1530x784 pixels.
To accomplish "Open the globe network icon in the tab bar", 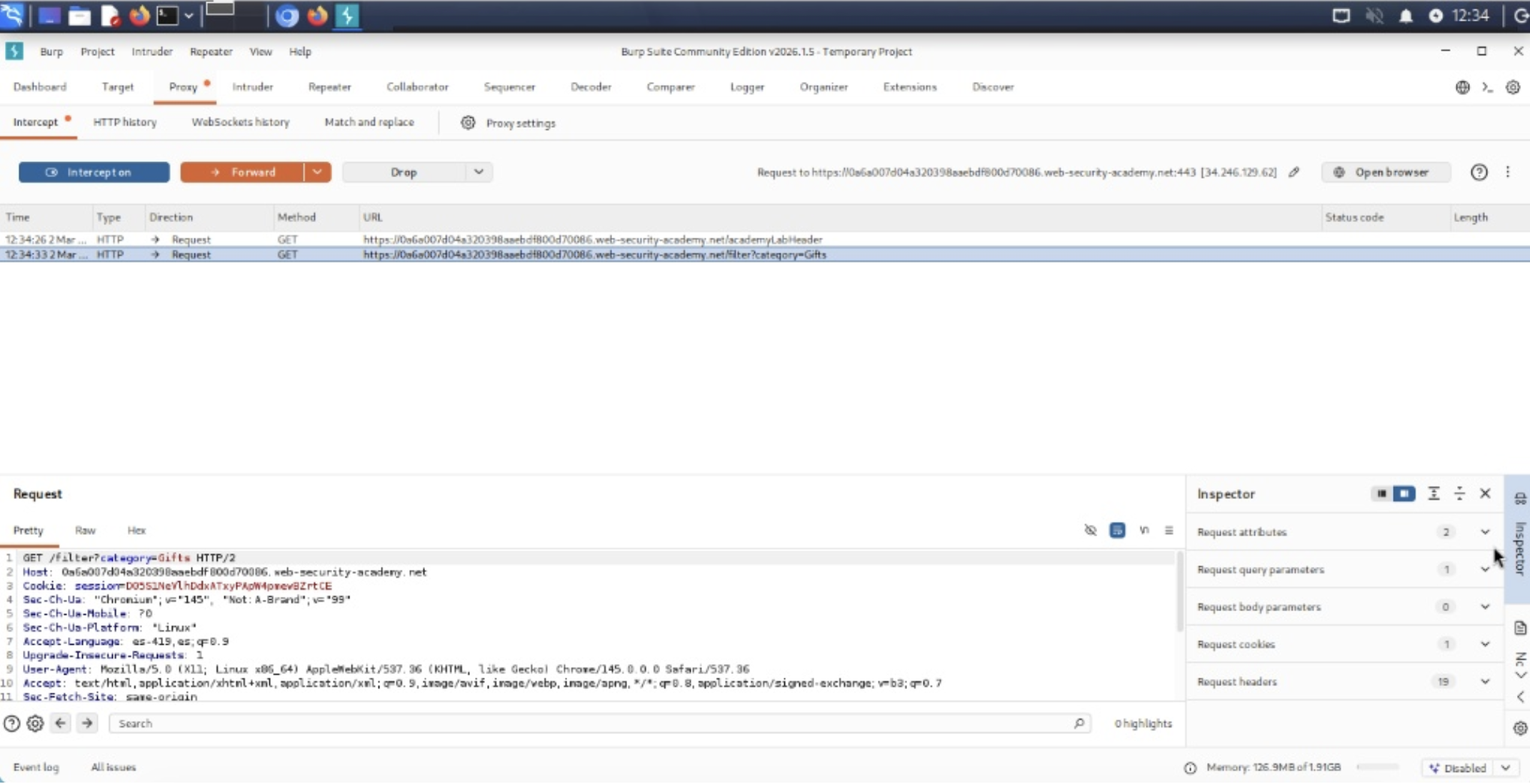I will [1462, 87].
